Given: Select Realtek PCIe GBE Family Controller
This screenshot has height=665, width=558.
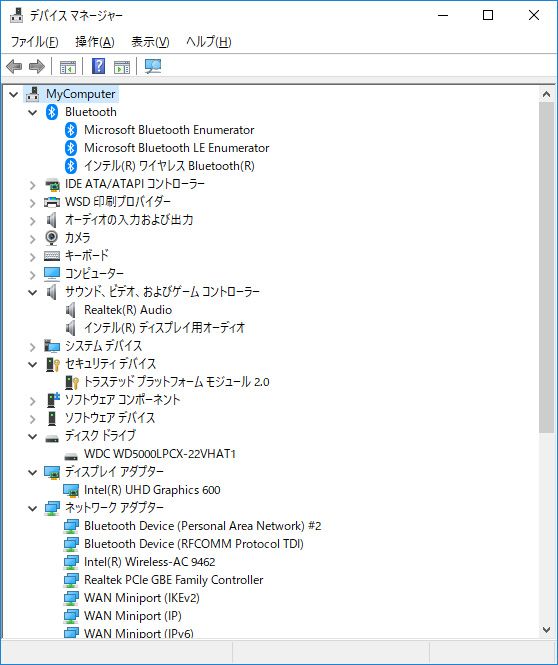Looking at the screenshot, I should point(173,580).
